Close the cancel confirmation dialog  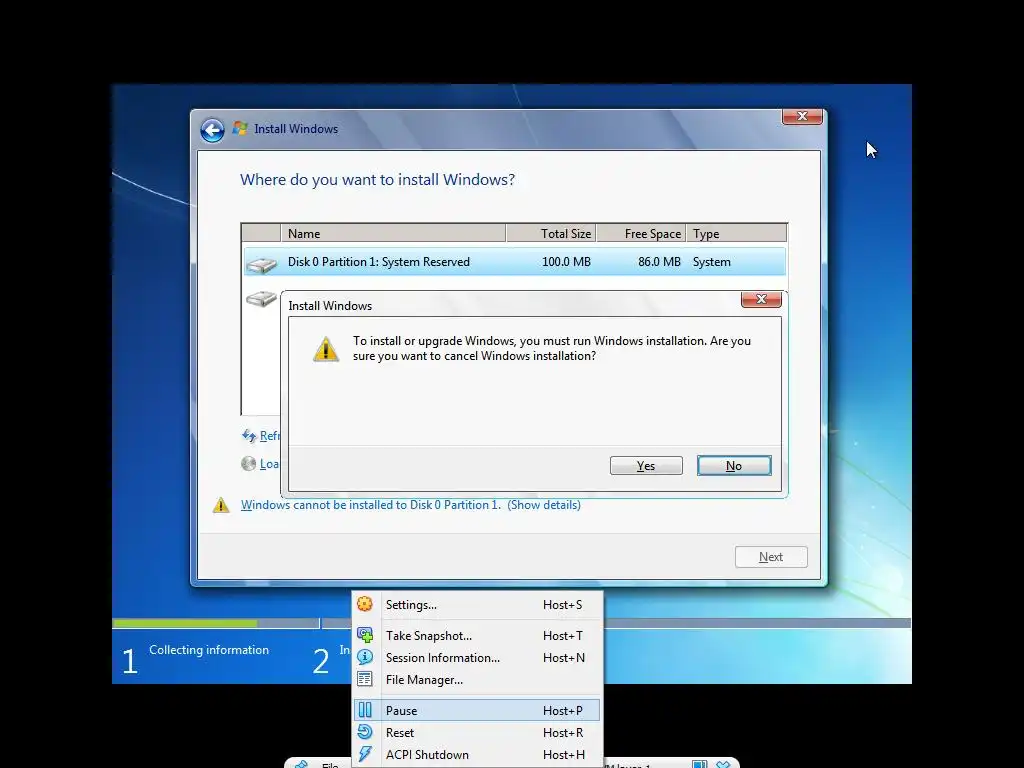click(x=761, y=299)
